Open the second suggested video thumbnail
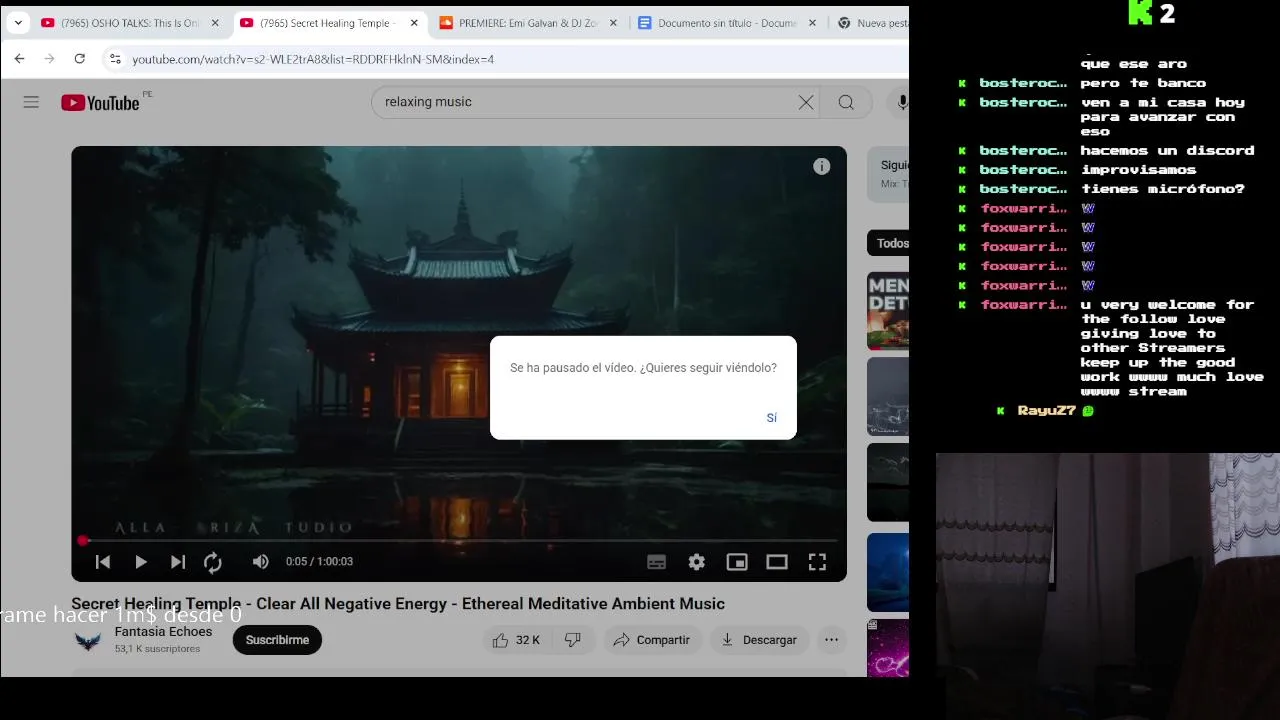Viewport: 1280px width, 720px height. pyautogui.click(x=888, y=396)
